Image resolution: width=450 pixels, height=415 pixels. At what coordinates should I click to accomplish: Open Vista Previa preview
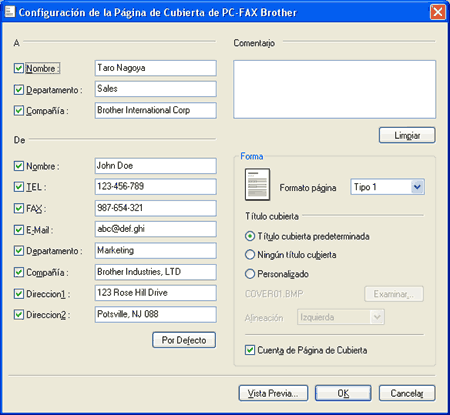click(x=273, y=393)
